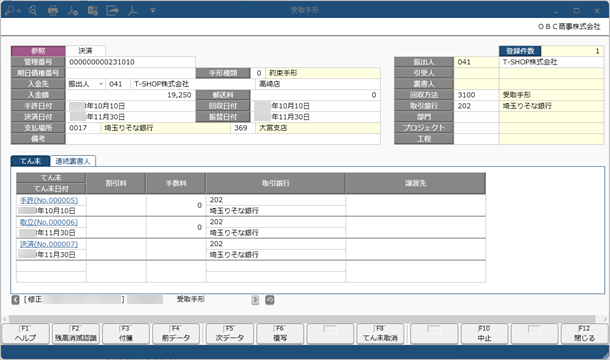Click the F12 閉じる button
This screenshot has width=610, height=360.
(584, 334)
